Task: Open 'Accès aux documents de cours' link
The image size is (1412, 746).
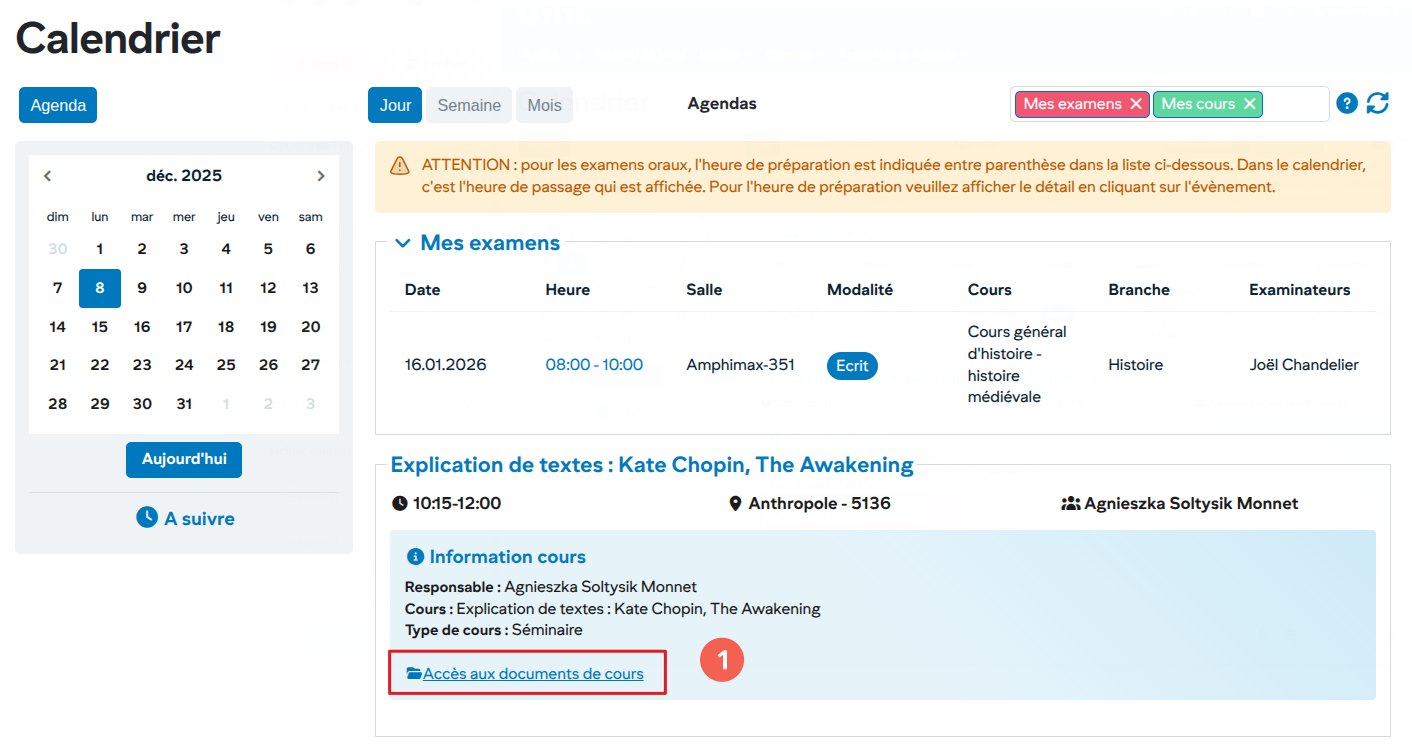Action: coord(532,674)
